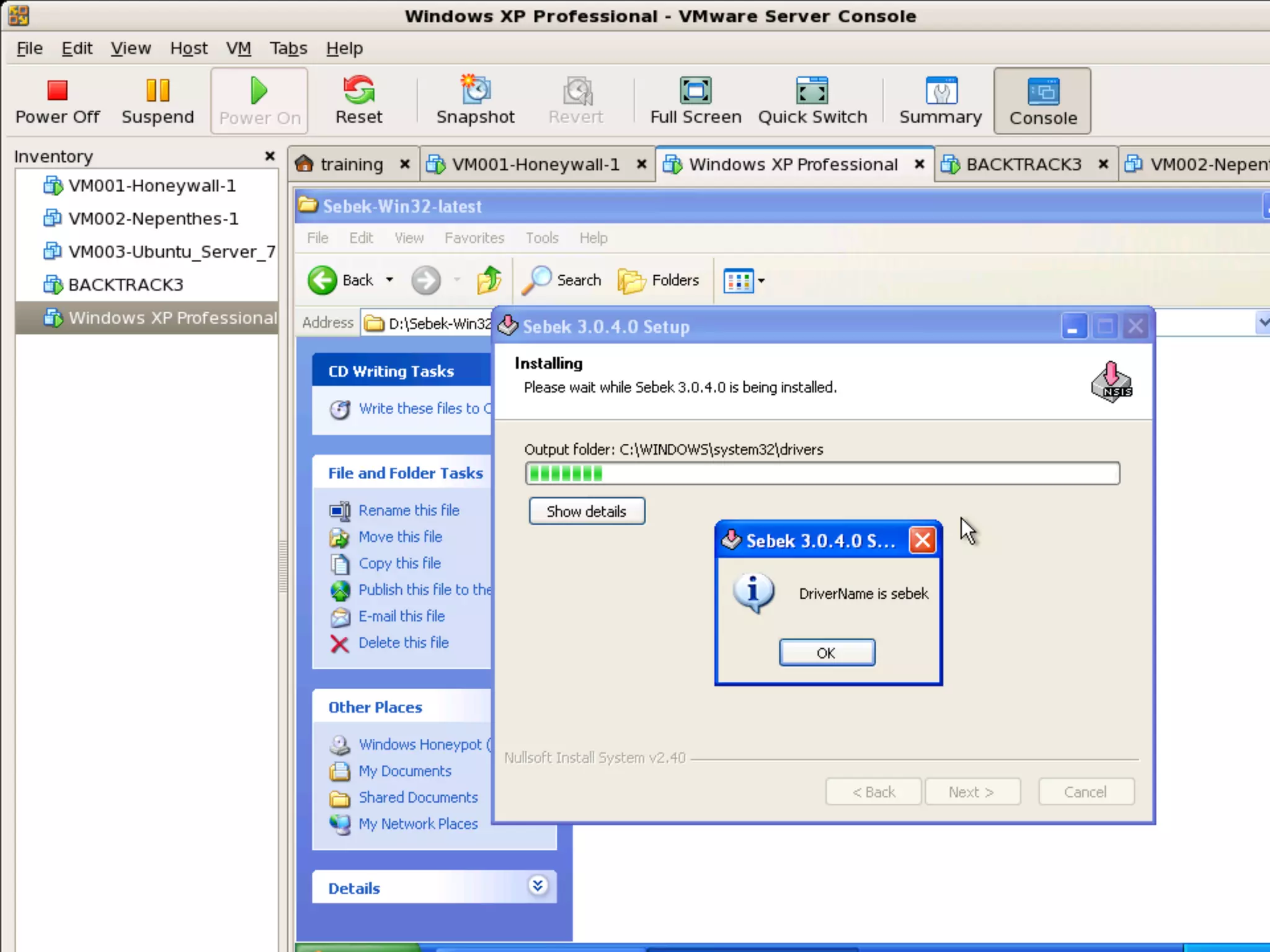Click the Up folder icon in Explorer
Image resolution: width=1270 pixels, height=952 pixels.
[489, 280]
